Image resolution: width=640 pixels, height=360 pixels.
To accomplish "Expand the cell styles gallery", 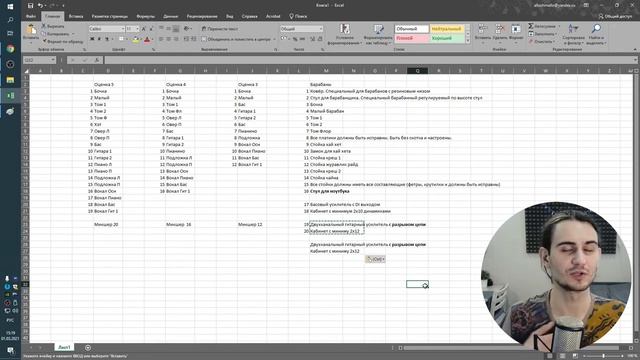I will pos(468,41).
